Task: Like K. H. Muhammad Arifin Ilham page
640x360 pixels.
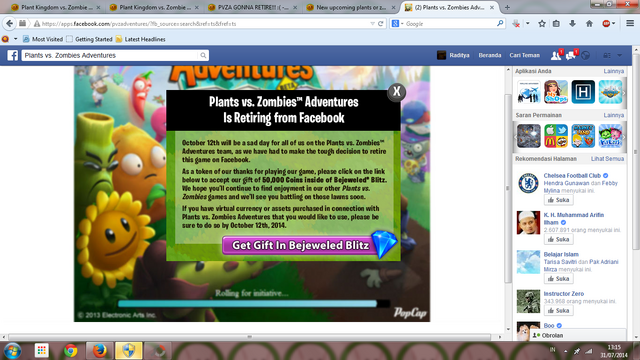Action: (558, 239)
